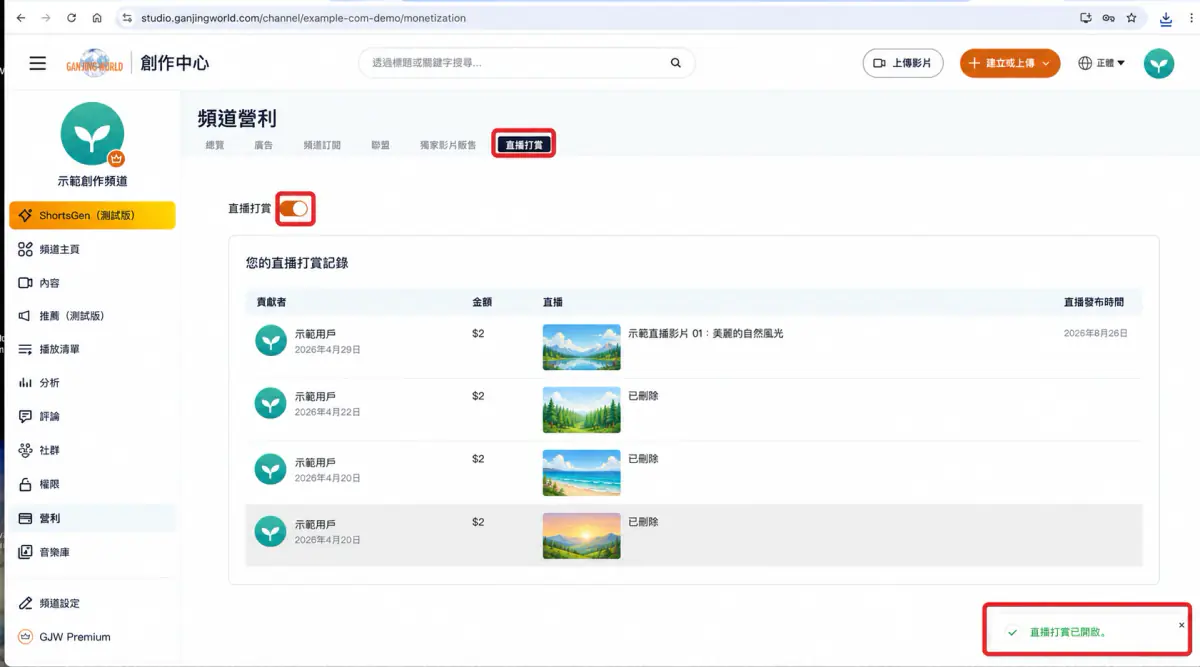The width and height of the screenshot is (1200, 667).
Task: Open ShortsGen (測試版) in sidebar
Action: (x=92, y=215)
